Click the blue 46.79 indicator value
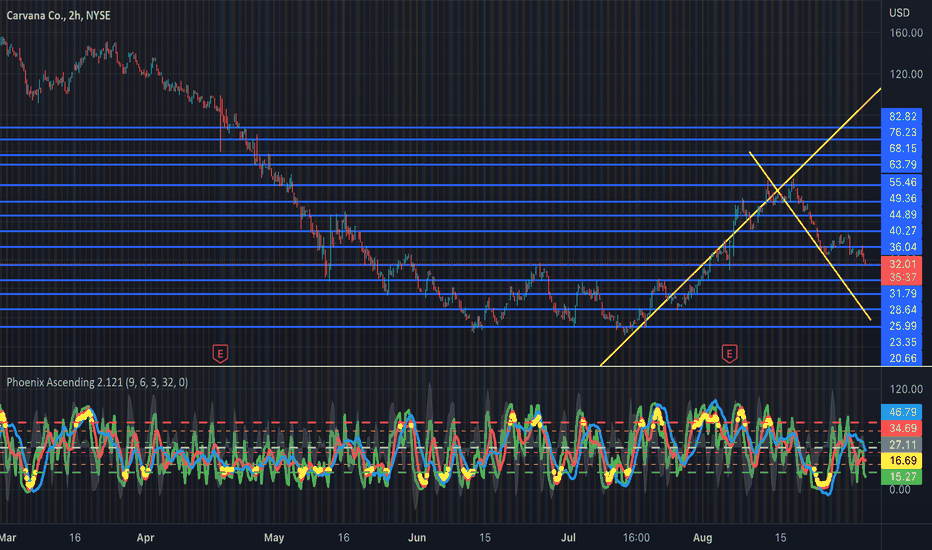 [x=902, y=412]
